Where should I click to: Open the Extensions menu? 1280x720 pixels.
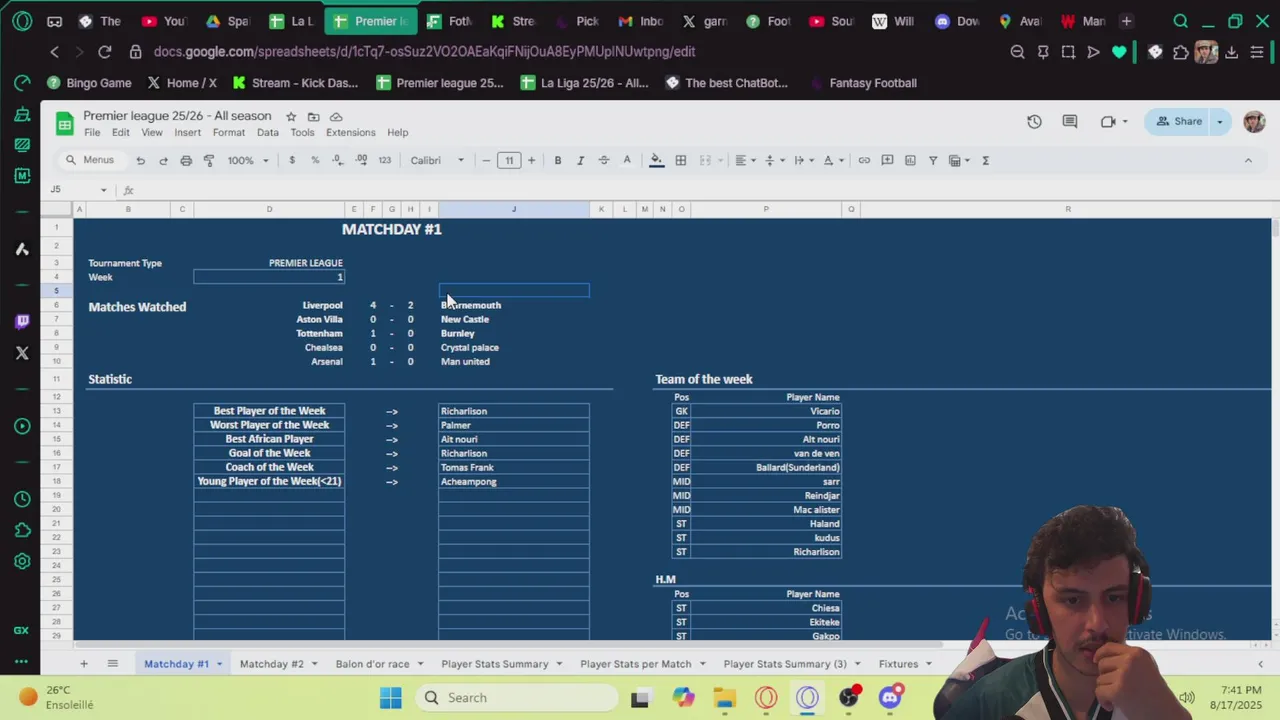[x=350, y=133]
